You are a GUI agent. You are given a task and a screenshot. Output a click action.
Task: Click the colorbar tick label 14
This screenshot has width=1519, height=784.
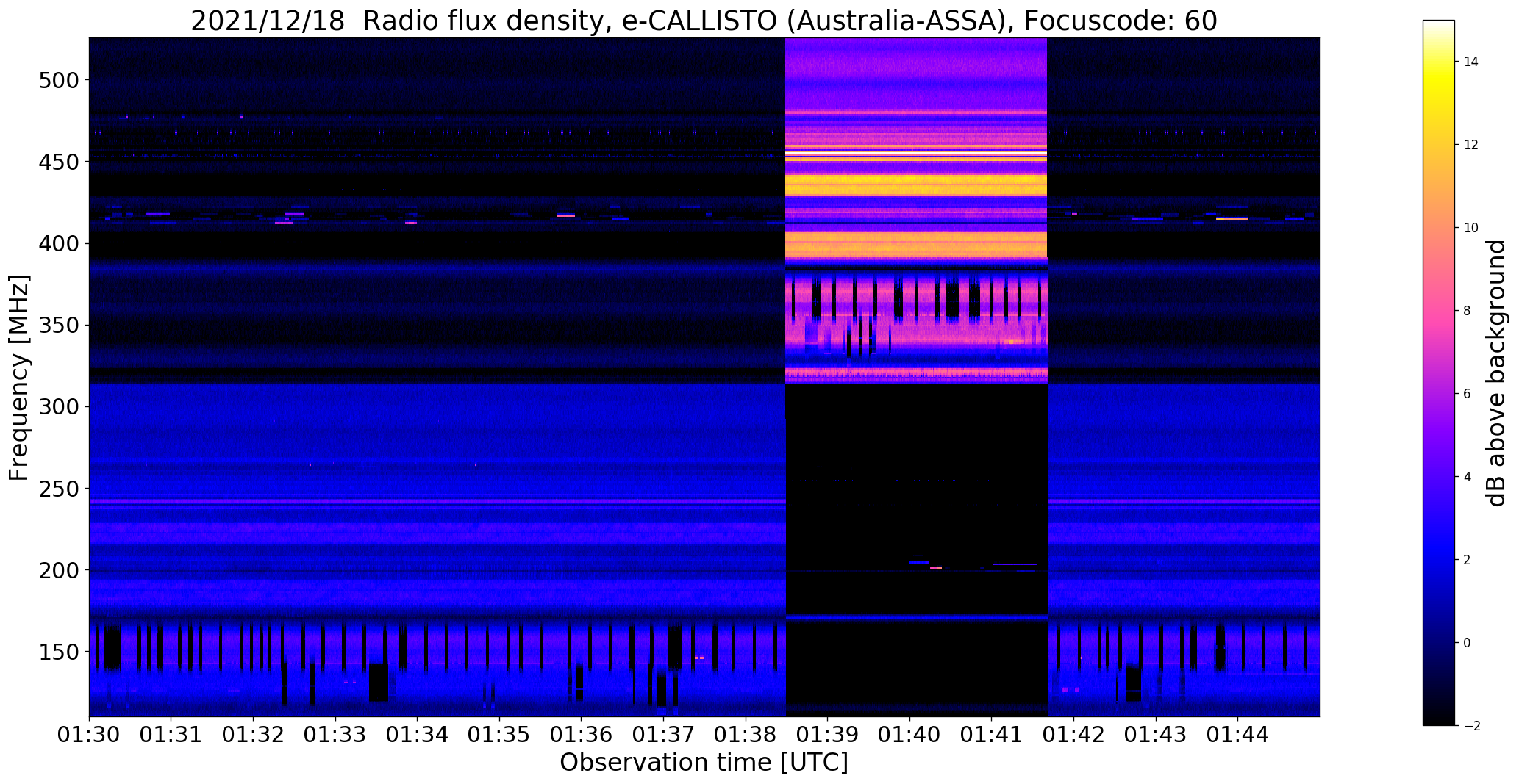[1471, 62]
